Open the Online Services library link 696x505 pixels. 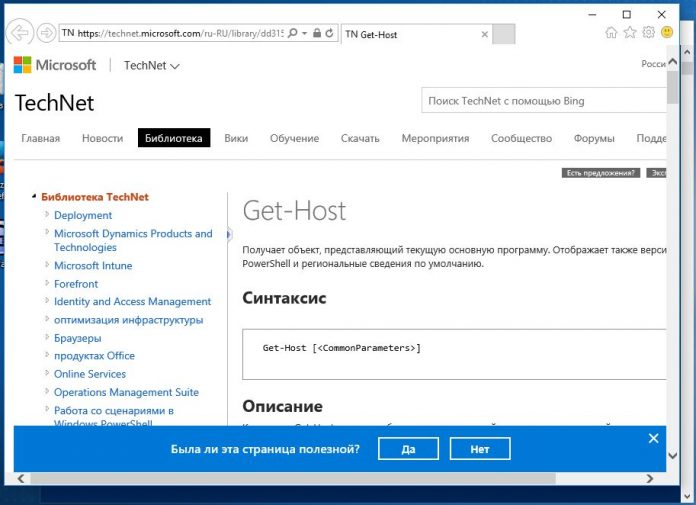pyautogui.click(x=90, y=374)
